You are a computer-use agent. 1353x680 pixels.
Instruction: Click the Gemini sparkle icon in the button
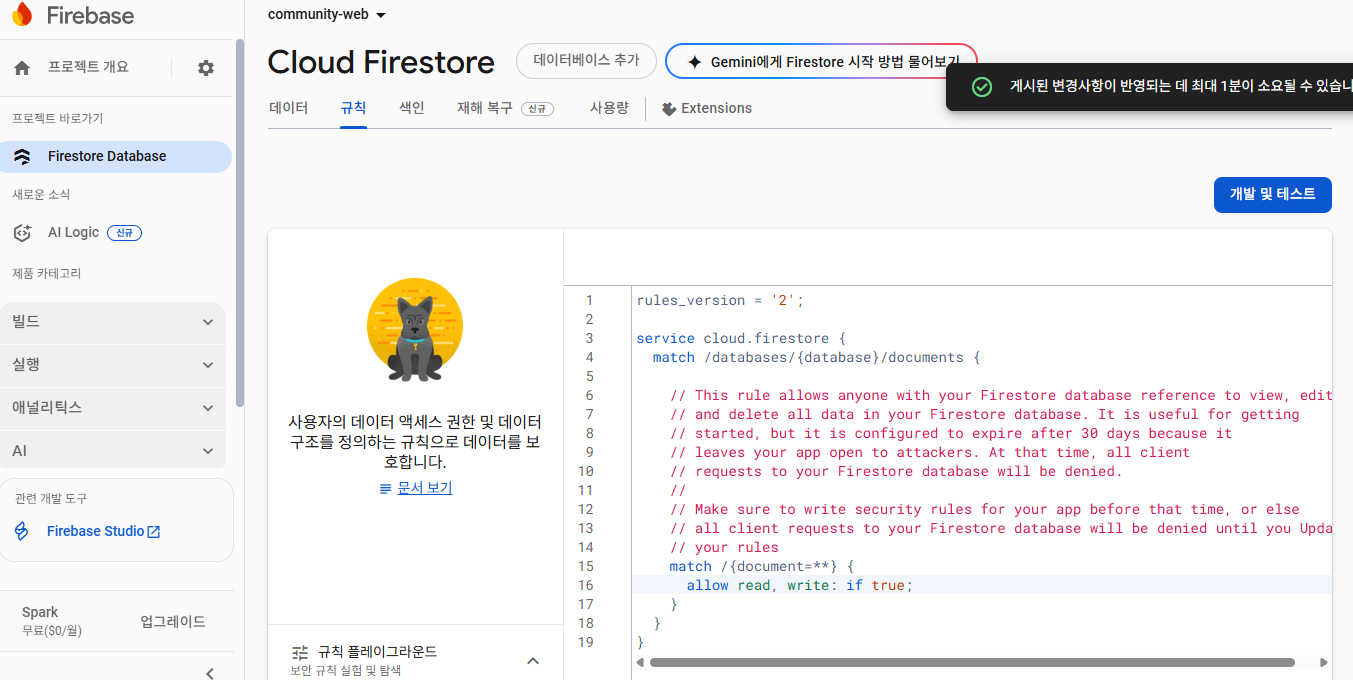click(x=695, y=62)
